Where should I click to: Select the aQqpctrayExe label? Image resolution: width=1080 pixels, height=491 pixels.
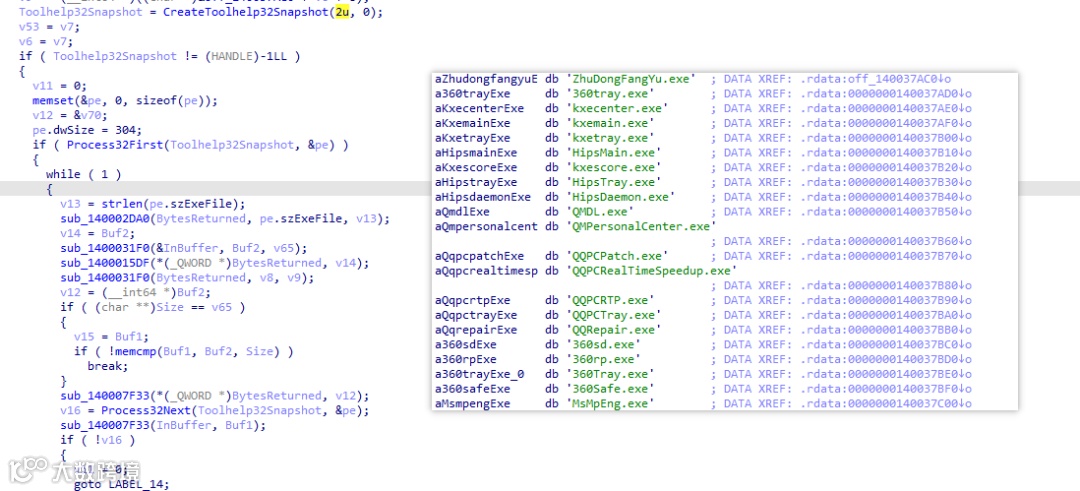point(476,315)
